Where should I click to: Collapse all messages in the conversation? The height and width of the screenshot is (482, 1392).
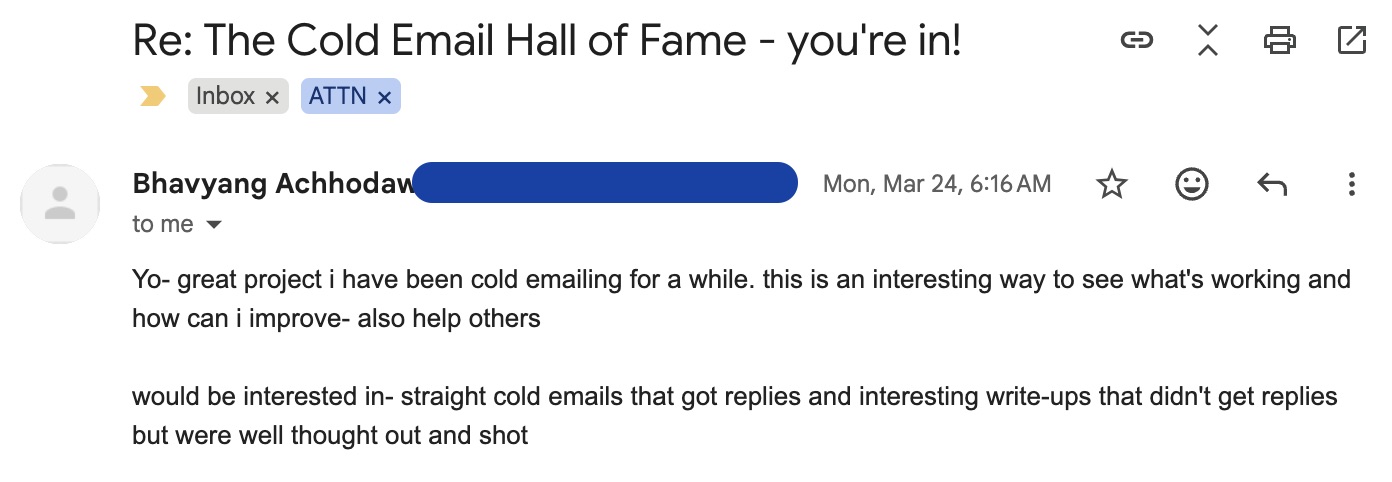click(1208, 41)
